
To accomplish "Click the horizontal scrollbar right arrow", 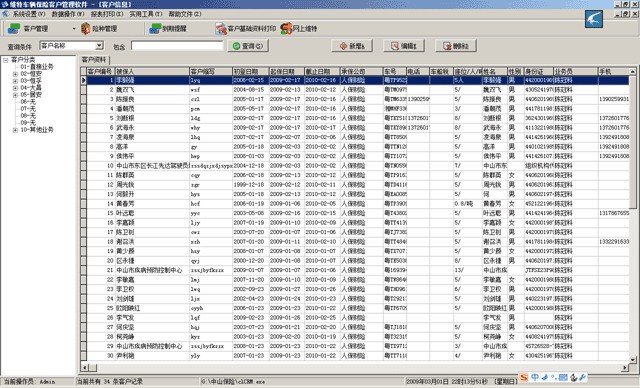I will pyautogui.click(x=625, y=368).
